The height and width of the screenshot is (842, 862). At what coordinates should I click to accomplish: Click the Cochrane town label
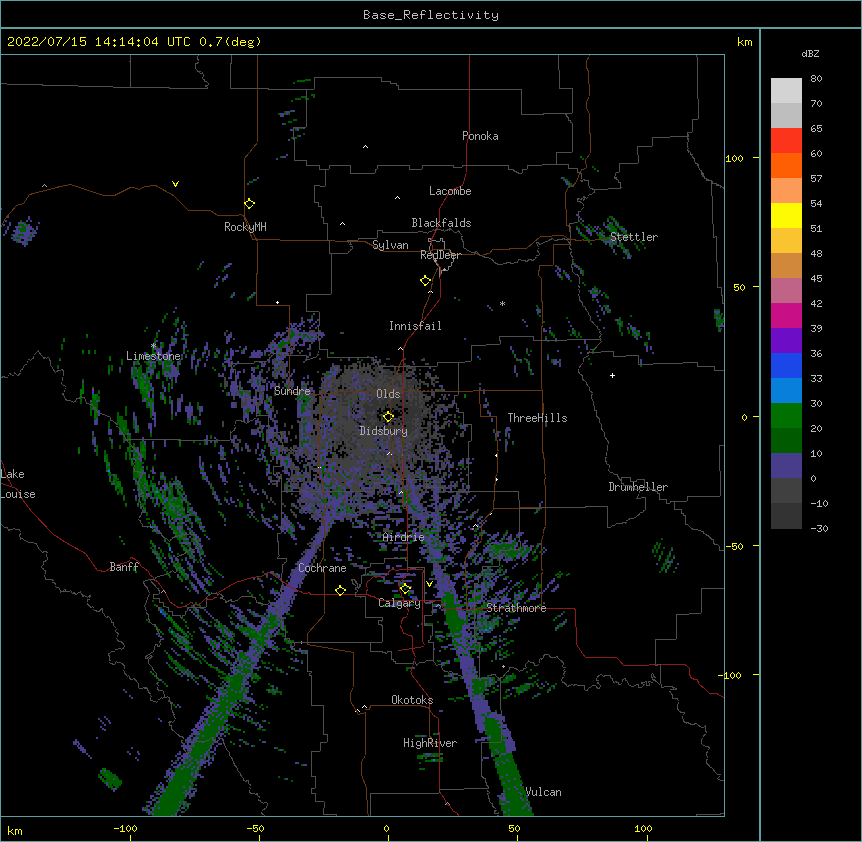pos(322,568)
